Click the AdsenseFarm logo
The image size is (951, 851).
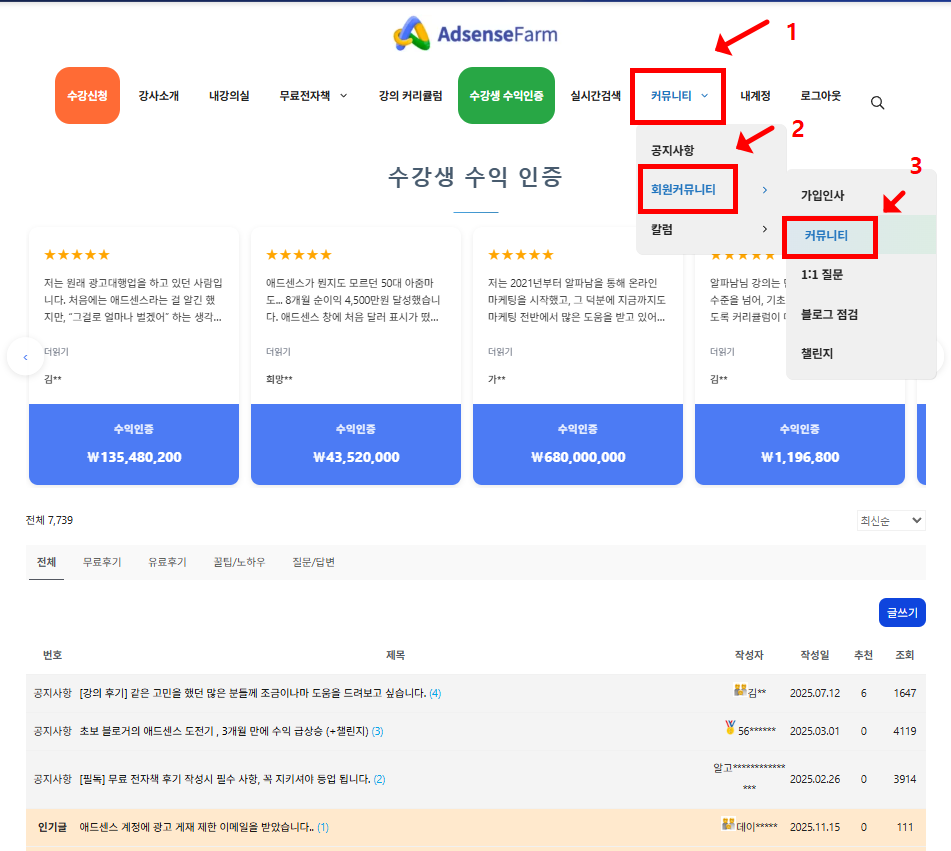pyautogui.click(x=476, y=33)
